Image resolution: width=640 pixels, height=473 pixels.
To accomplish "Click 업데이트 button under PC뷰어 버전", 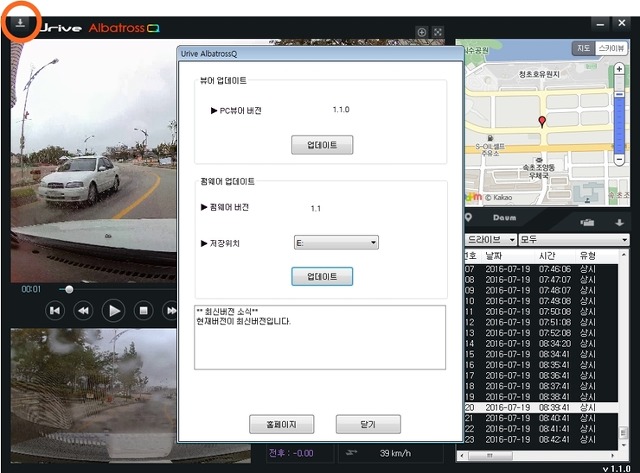I will point(322,145).
